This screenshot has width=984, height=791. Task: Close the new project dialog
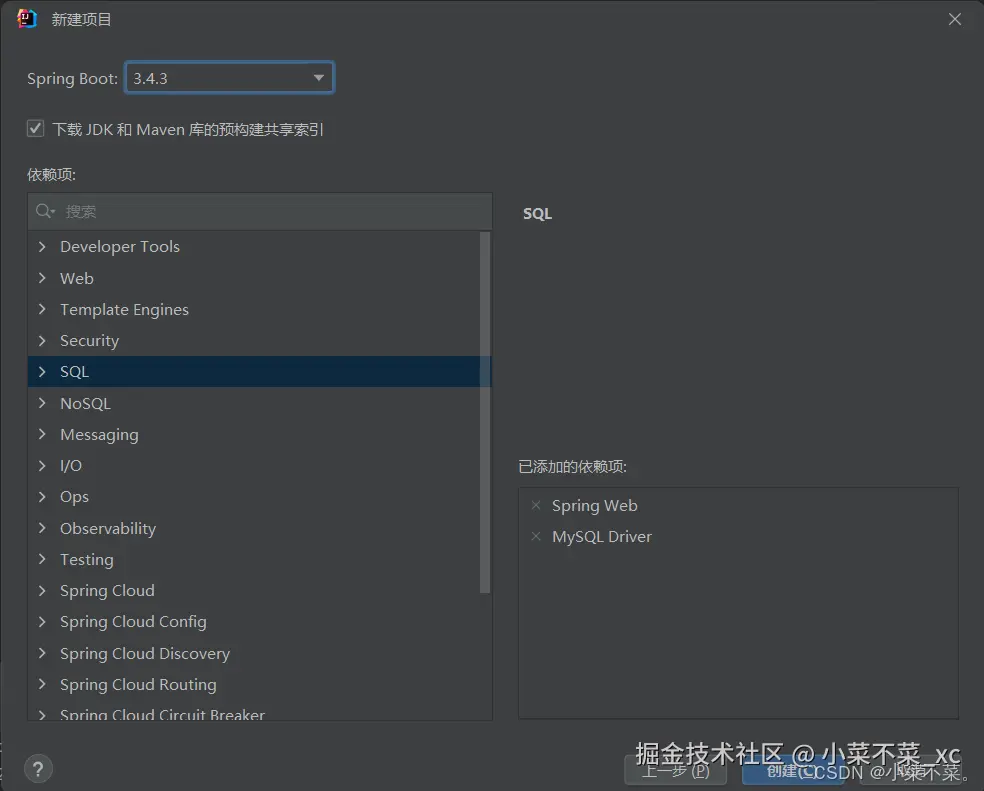click(955, 19)
